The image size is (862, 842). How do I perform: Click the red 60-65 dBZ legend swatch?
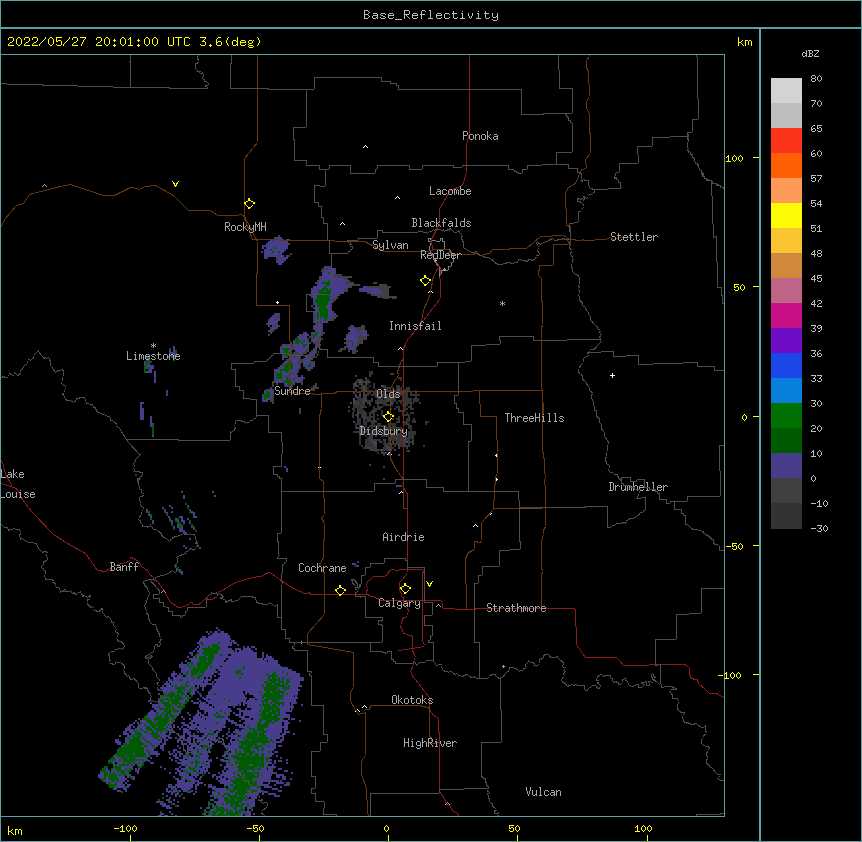[x=786, y=140]
